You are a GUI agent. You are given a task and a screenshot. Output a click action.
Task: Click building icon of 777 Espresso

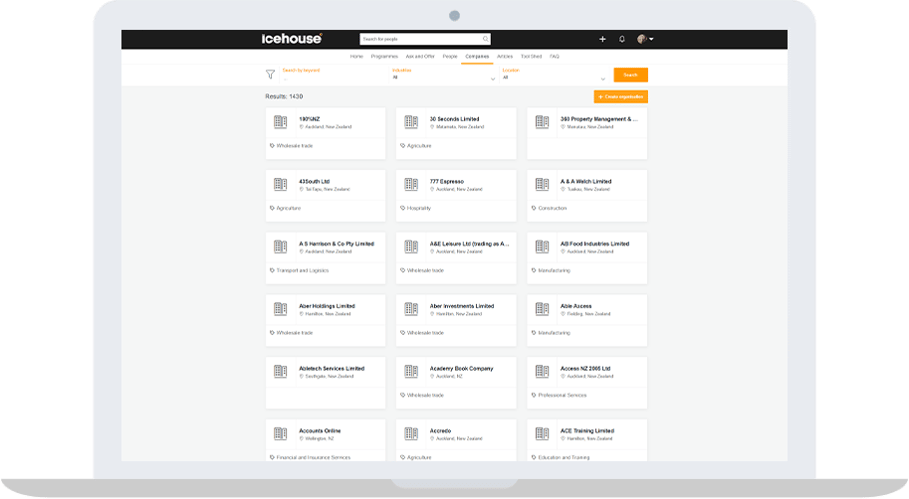point(411,184)
